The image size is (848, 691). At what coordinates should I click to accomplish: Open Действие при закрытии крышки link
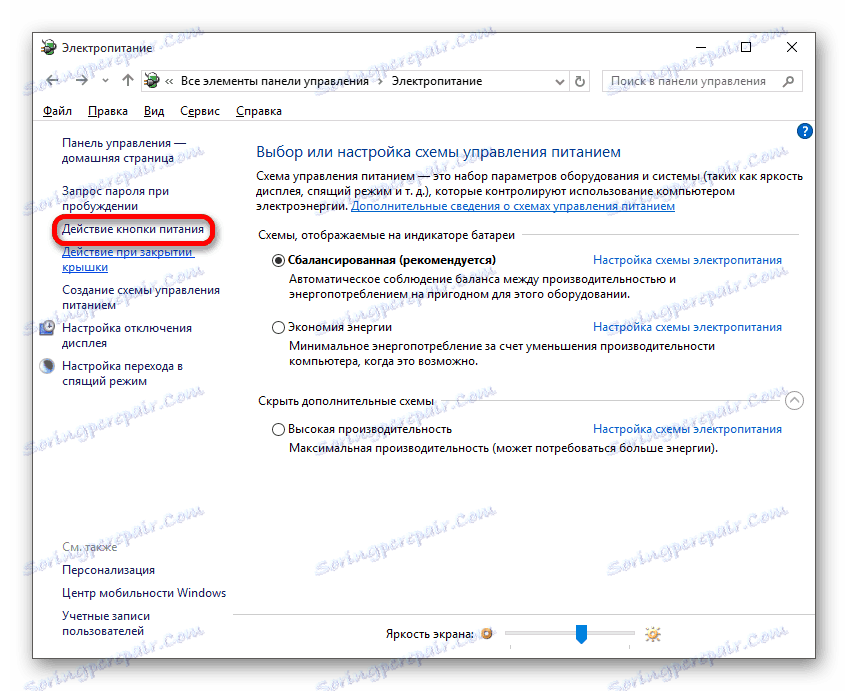click(127, 259)
